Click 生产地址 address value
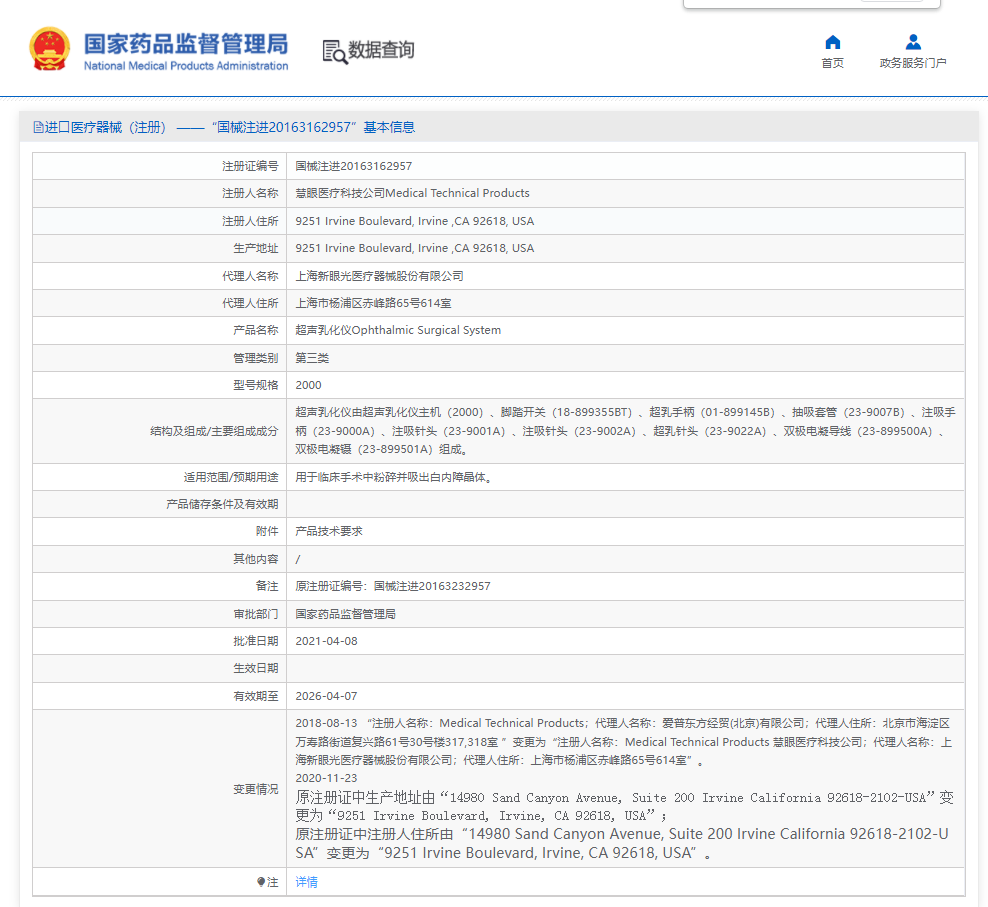Image resolution: width=988 pixels, height=907 pixels. [x=415, y=248]
